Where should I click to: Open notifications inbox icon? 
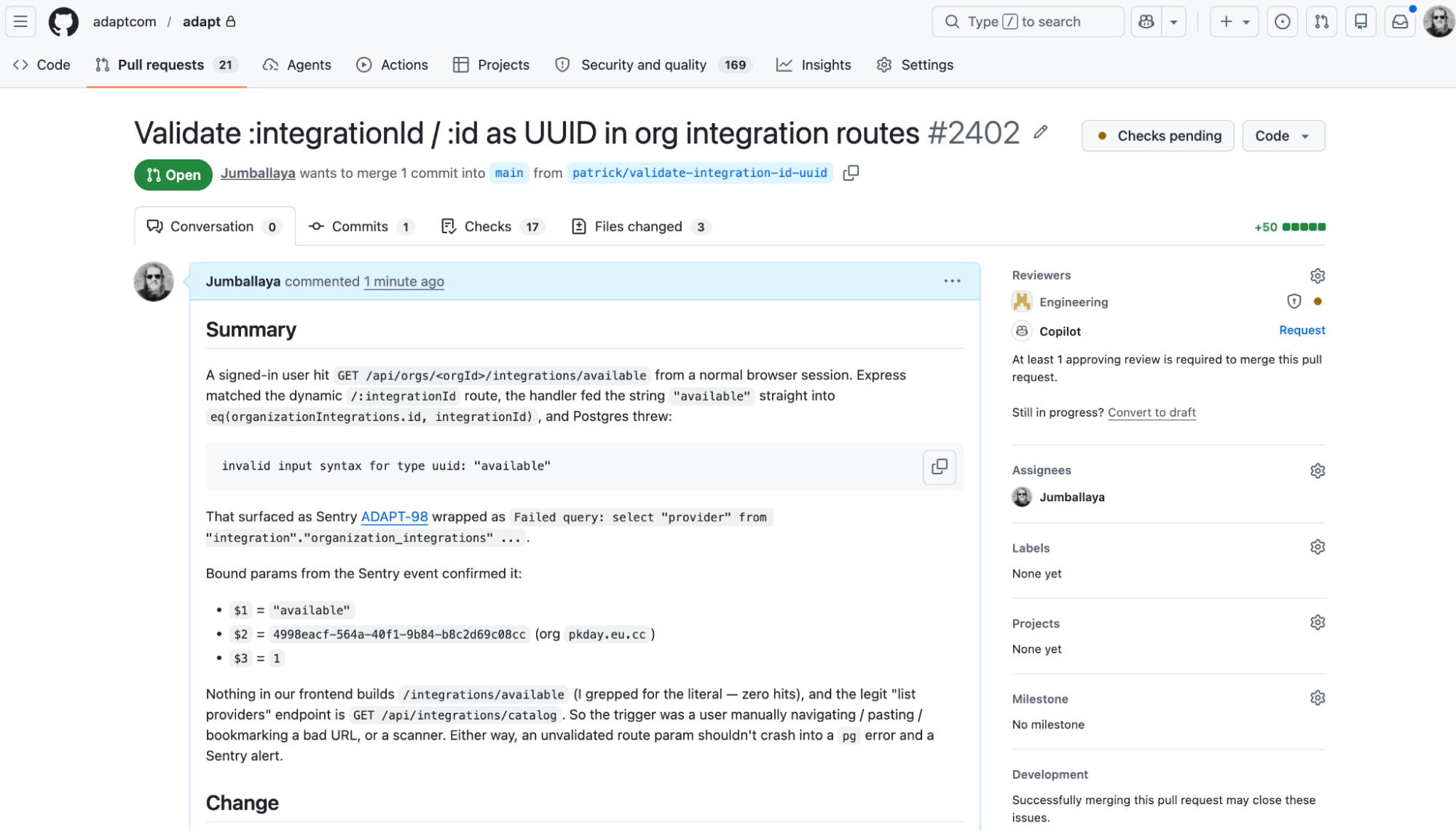[1400, 22]
